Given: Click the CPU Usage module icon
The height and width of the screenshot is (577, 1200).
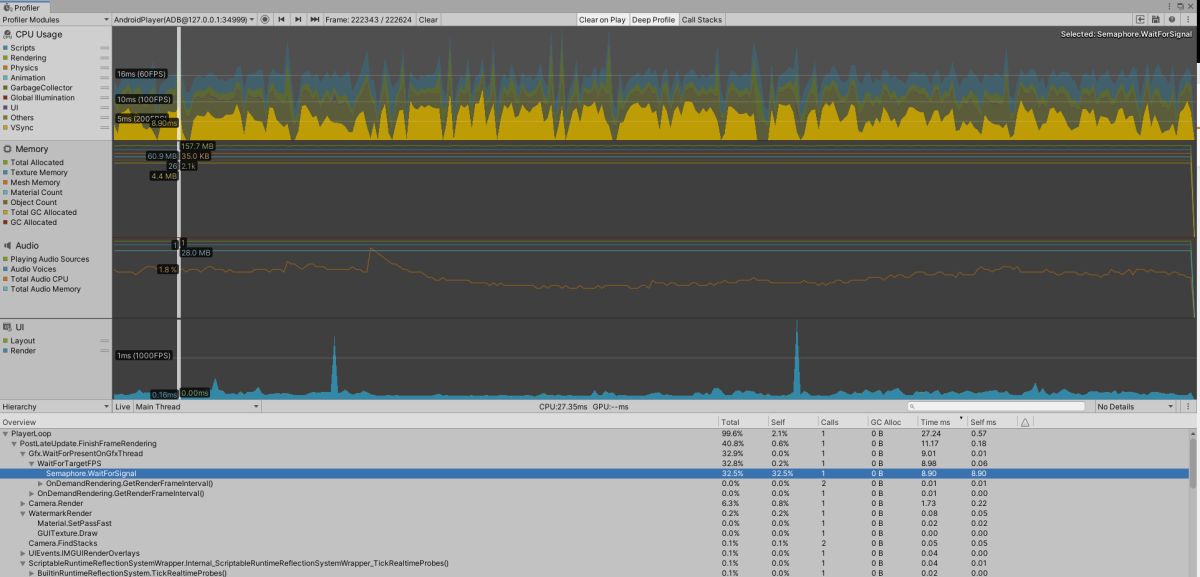Looking at the screenshot, I should point(8,34).
